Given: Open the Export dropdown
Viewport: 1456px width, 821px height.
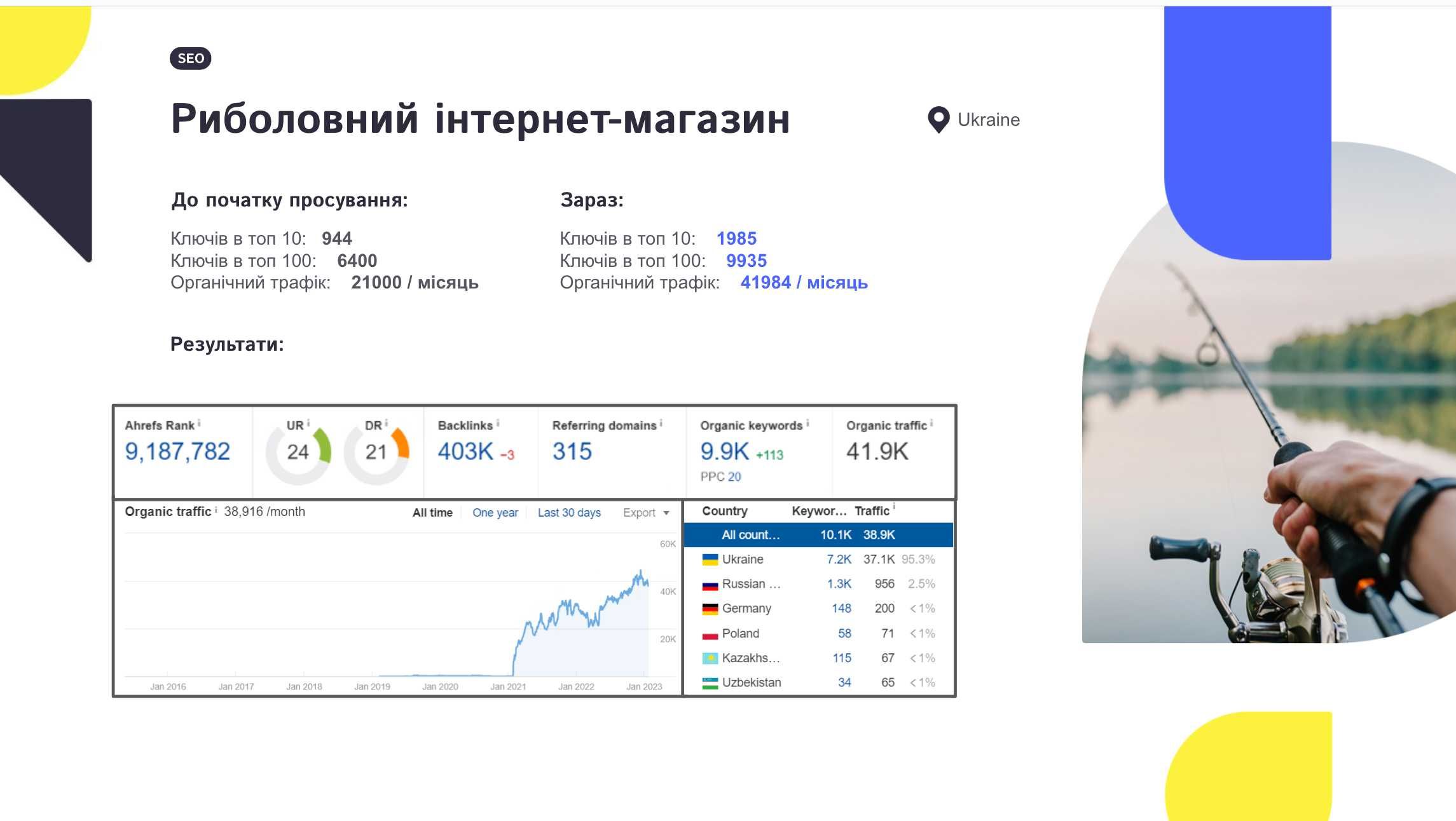Looking at the screenshot, I should (646, 513).
